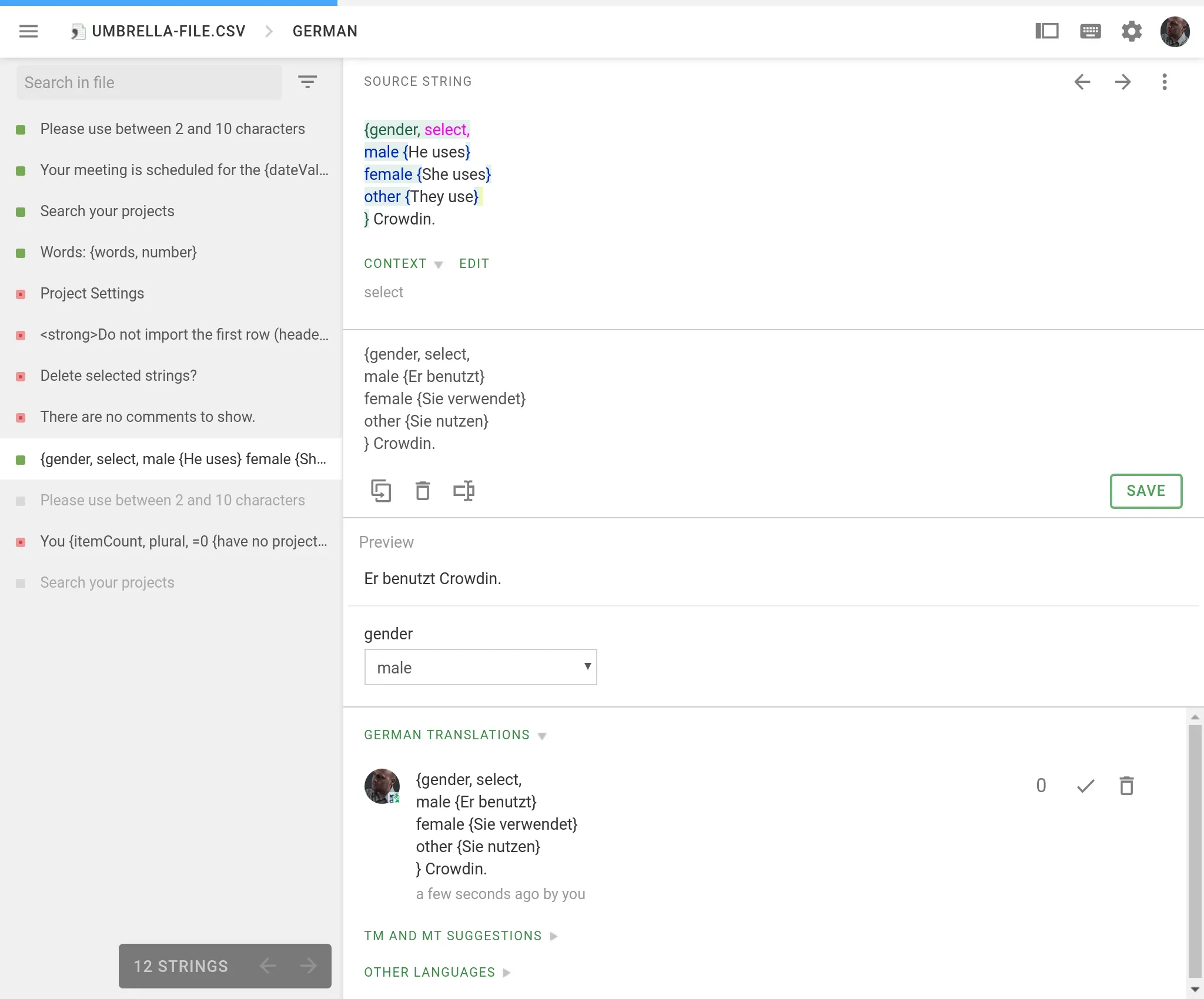Click the EDIT tab in source panel
The image size is (1204, 999).
[x=474, y=263]
